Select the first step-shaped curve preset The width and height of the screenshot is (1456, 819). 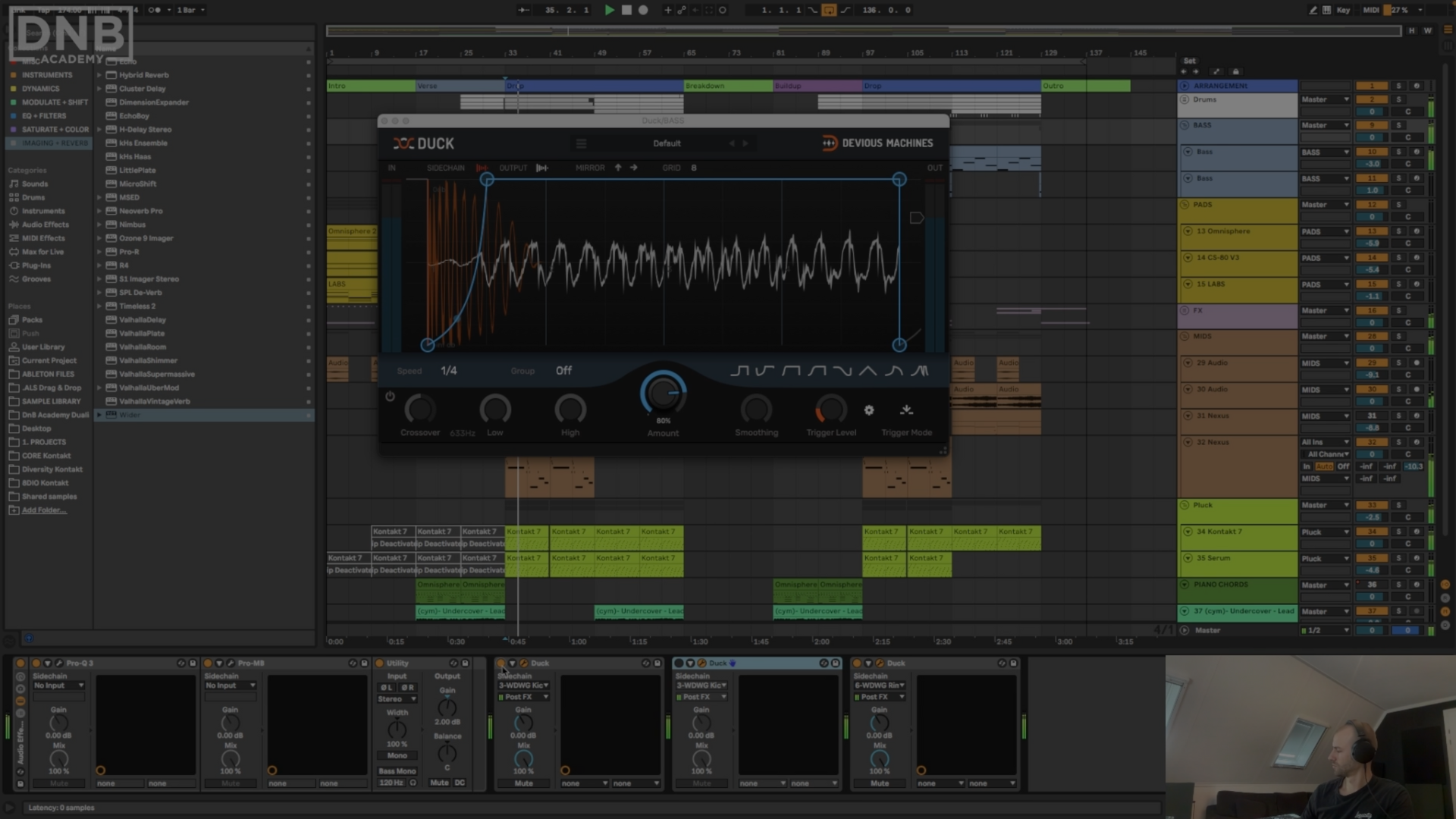tap(739, 371)
